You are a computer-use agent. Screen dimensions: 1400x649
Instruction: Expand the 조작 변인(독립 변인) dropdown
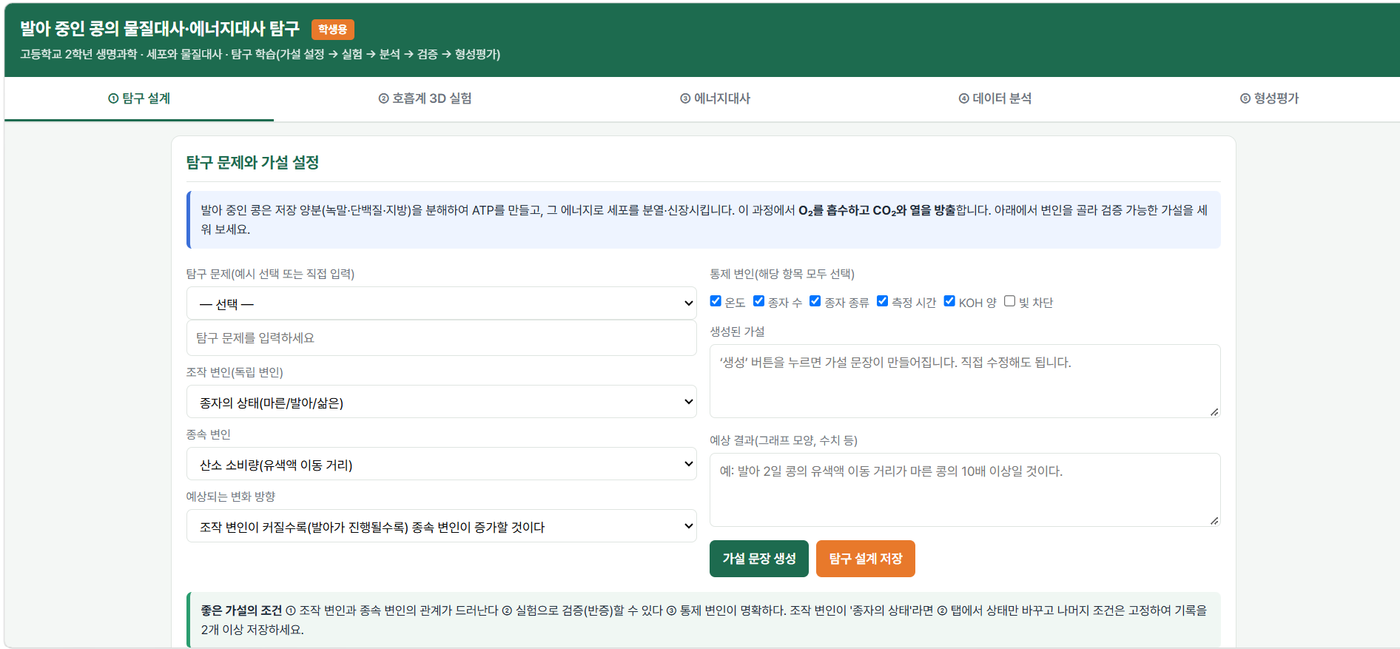[x=441, y=402]
